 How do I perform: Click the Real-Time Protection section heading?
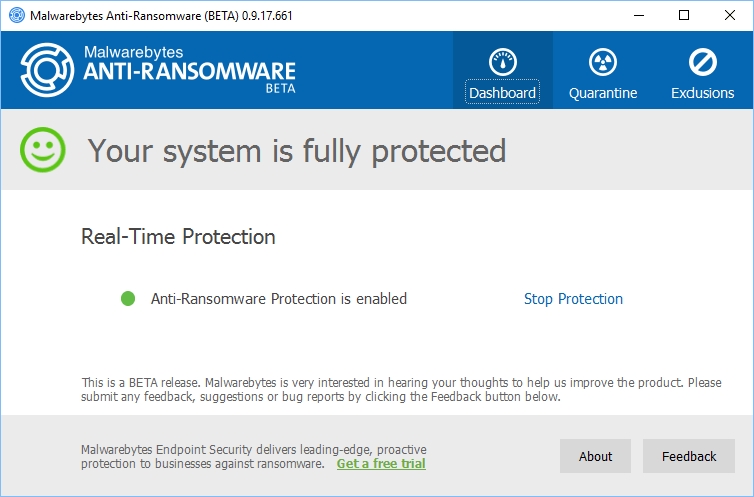tap(178, 237)
